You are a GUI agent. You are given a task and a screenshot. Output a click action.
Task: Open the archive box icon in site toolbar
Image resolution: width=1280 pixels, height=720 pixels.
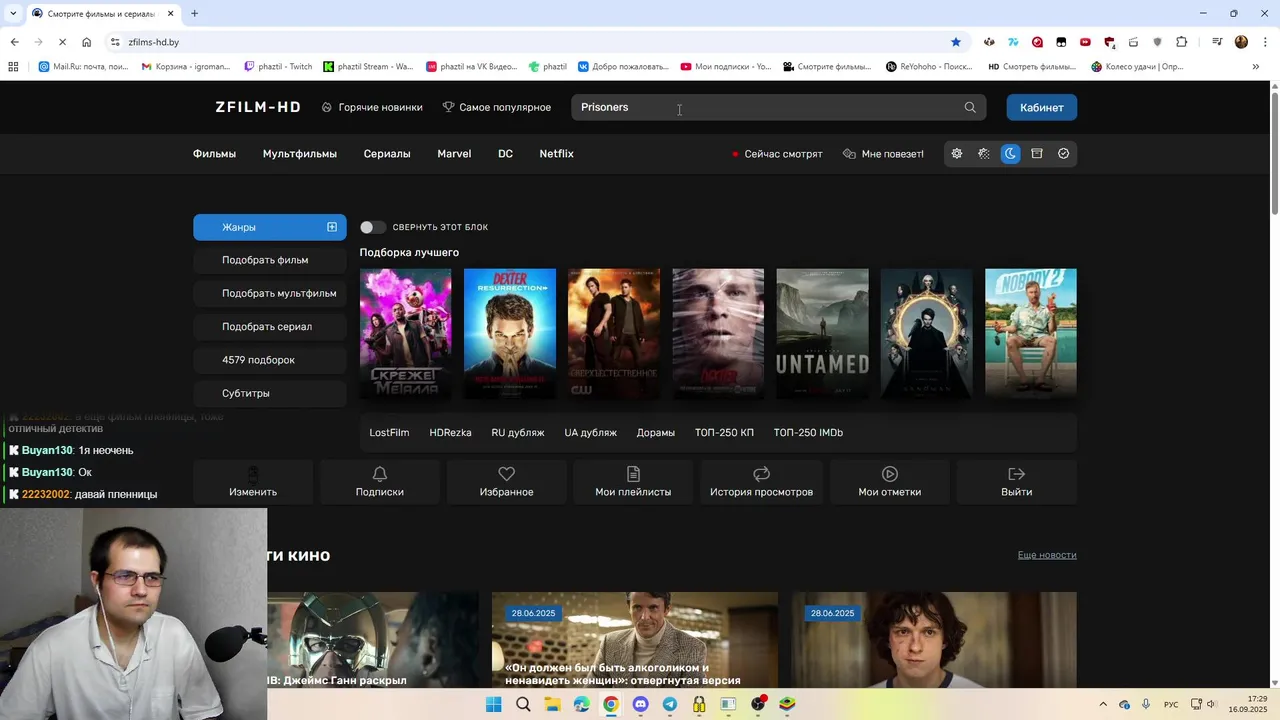point(1037,154)
